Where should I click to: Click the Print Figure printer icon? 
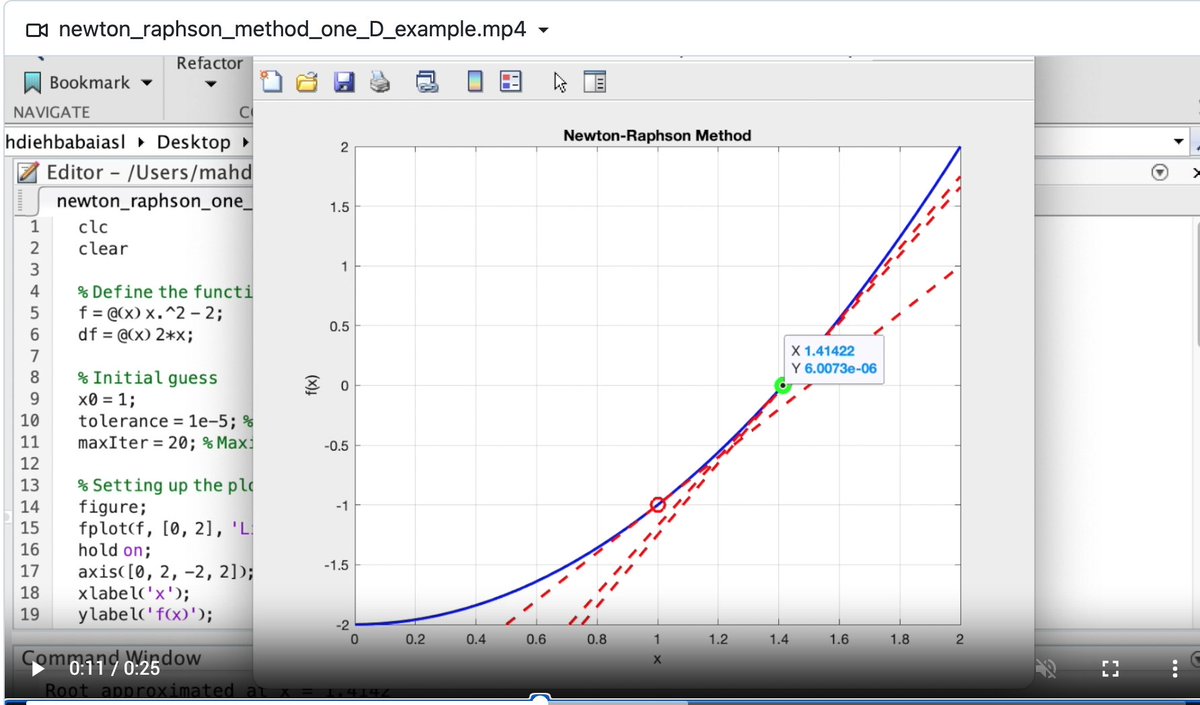(380, 83)
